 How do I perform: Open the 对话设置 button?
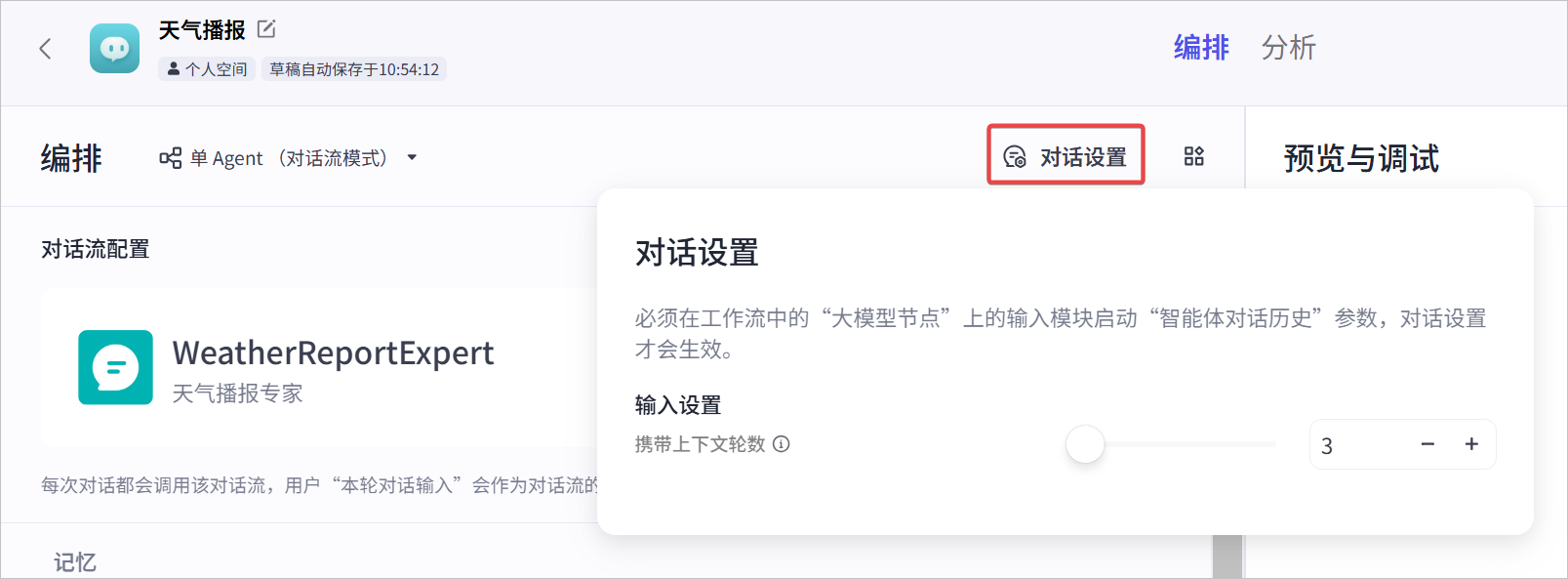pos(1065,156)
